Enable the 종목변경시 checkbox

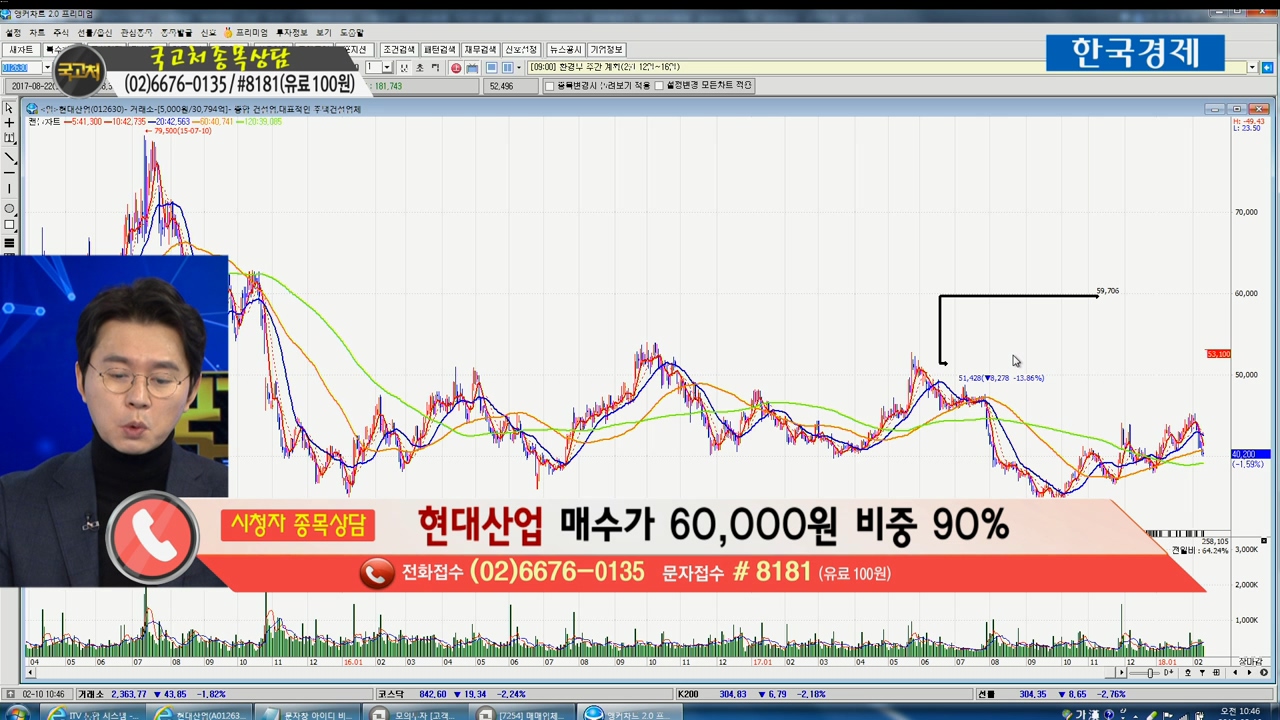tap(549, 86)
